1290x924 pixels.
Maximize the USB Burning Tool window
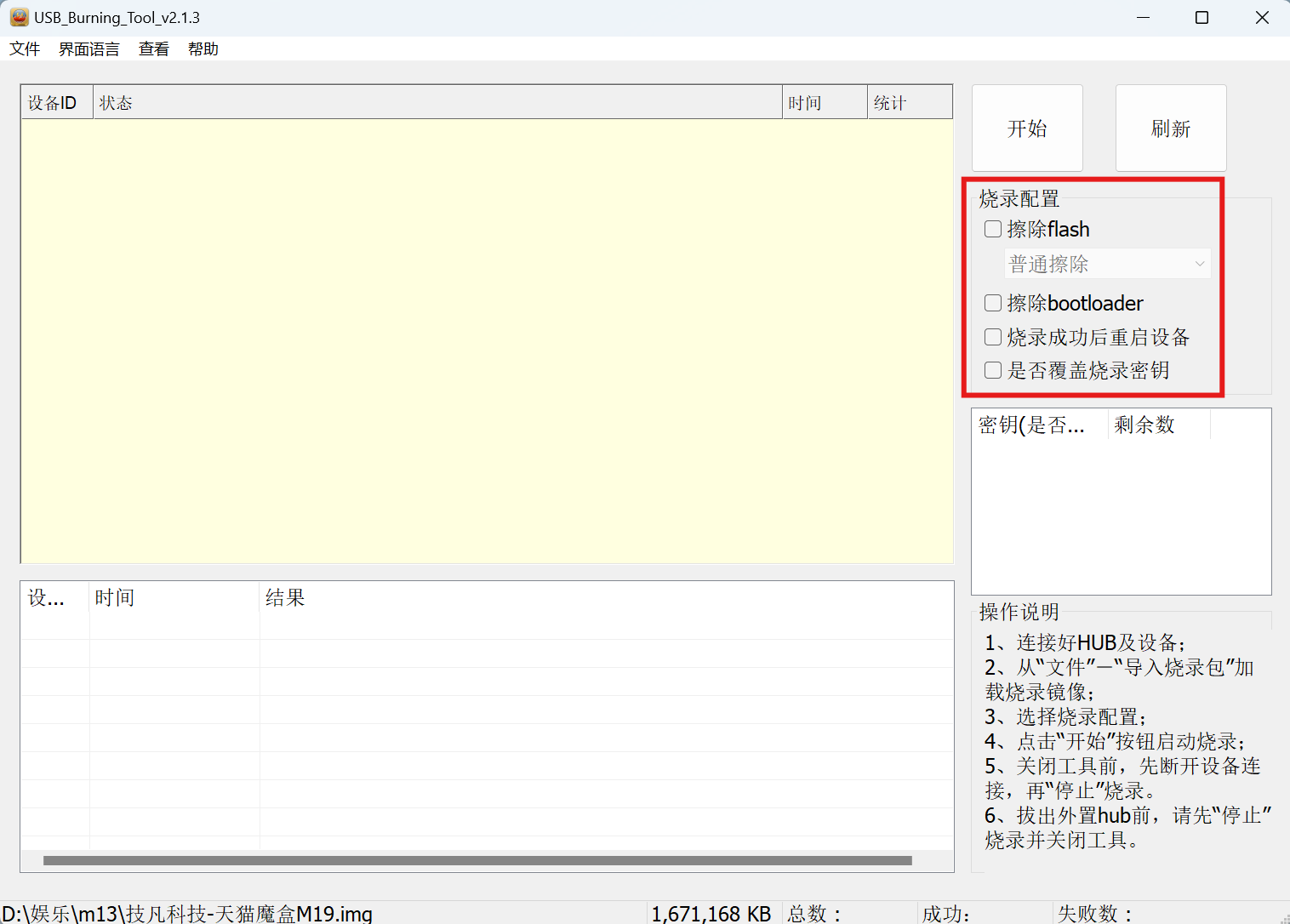1202,17
